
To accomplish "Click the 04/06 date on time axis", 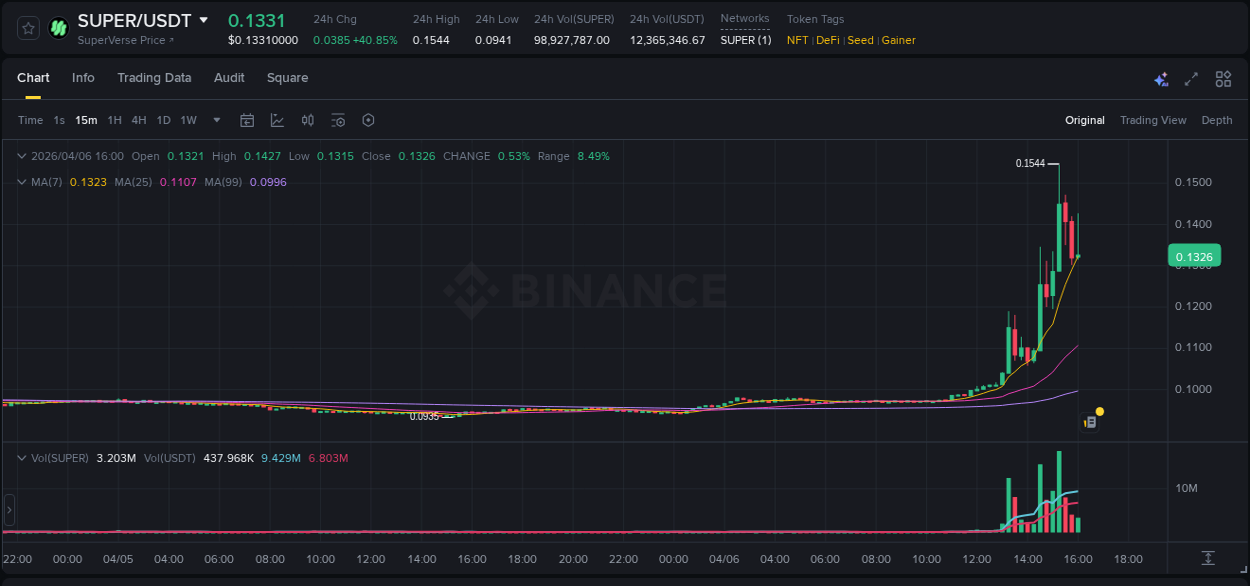I will 725,559.
